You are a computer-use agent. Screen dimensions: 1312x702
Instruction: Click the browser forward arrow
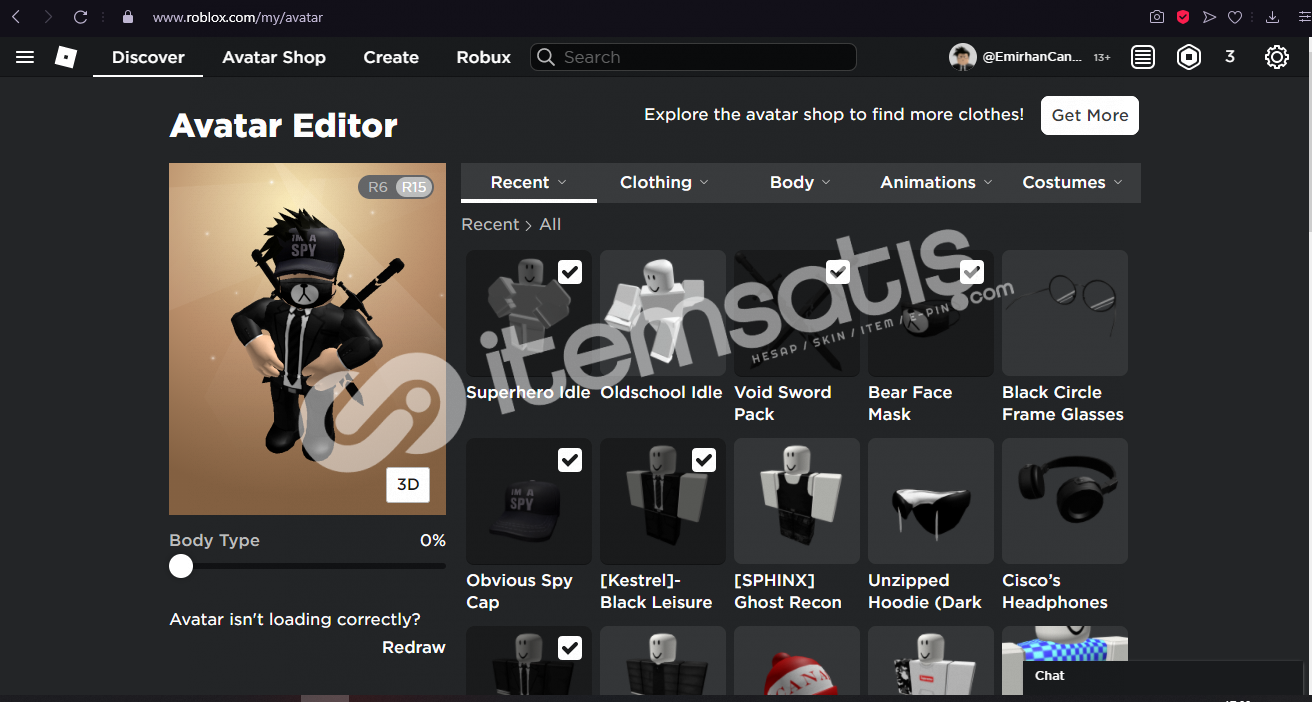[48, 17]
